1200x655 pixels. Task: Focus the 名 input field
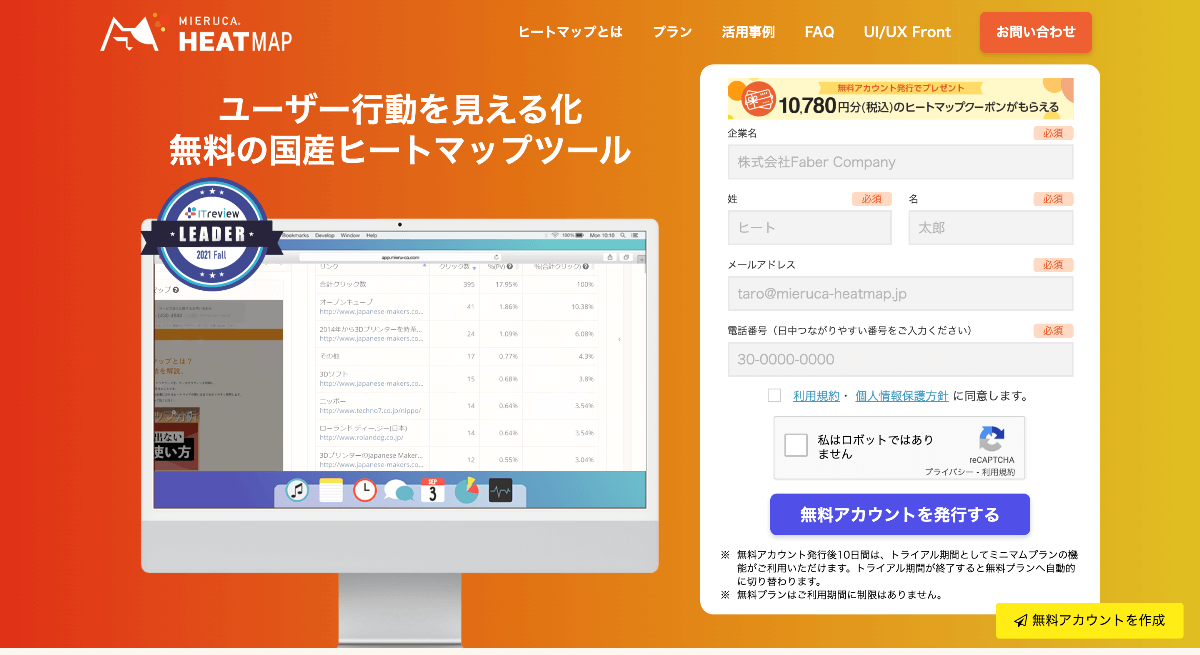pyautogui.click(x=991, y=227)
